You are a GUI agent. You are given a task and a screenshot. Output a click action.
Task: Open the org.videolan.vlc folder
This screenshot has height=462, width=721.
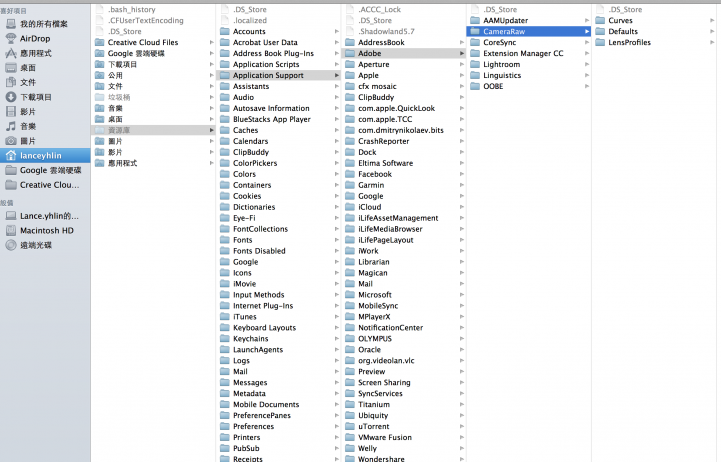coord(404,361)
